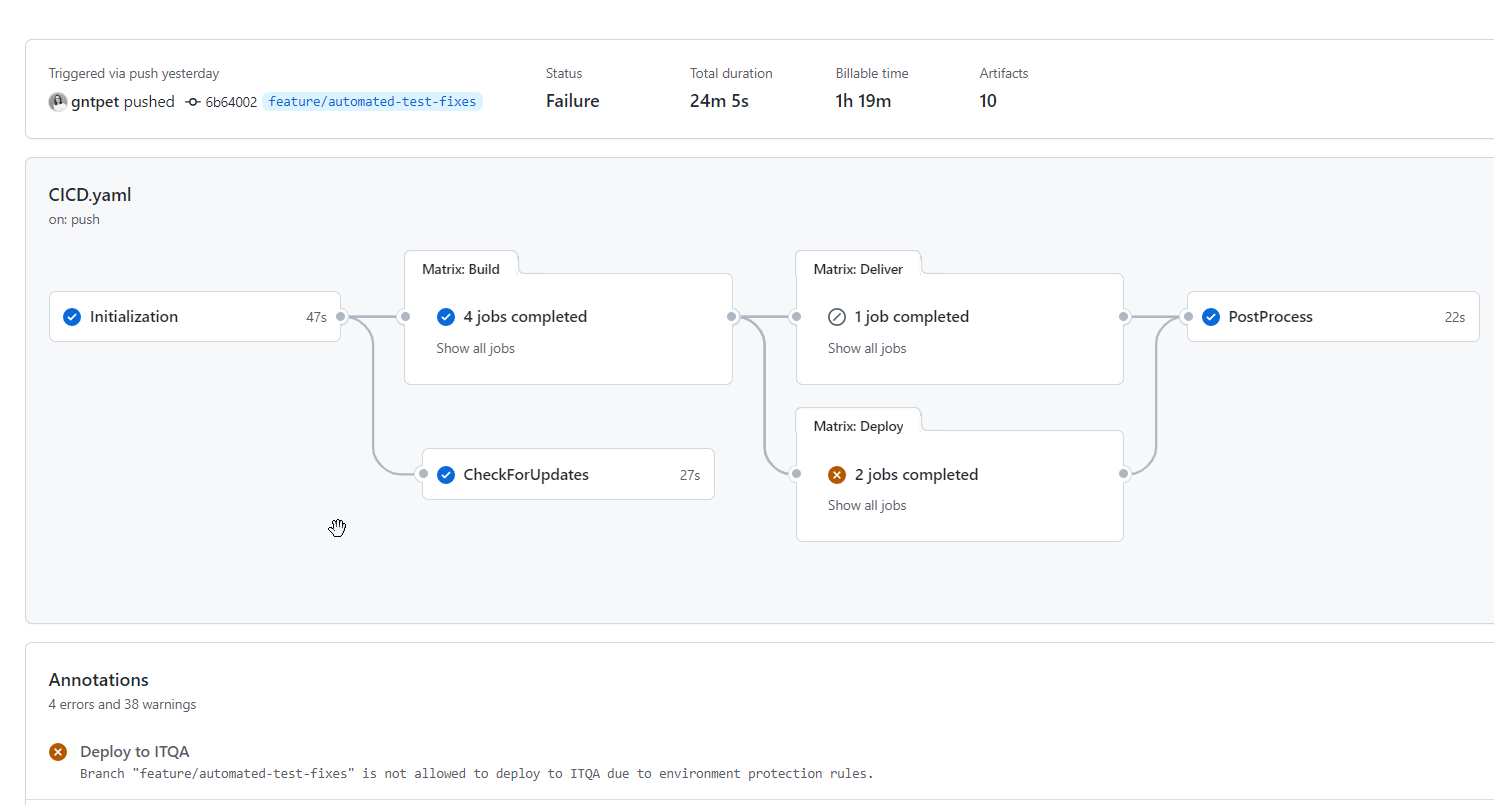Open the feature/automated-test-fixes branch label
Screen dimensions: 1494x805
[x=372, y=101]
